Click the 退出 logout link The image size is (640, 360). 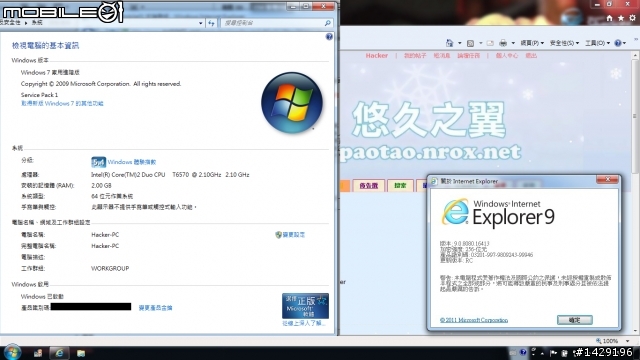point(531,56)
